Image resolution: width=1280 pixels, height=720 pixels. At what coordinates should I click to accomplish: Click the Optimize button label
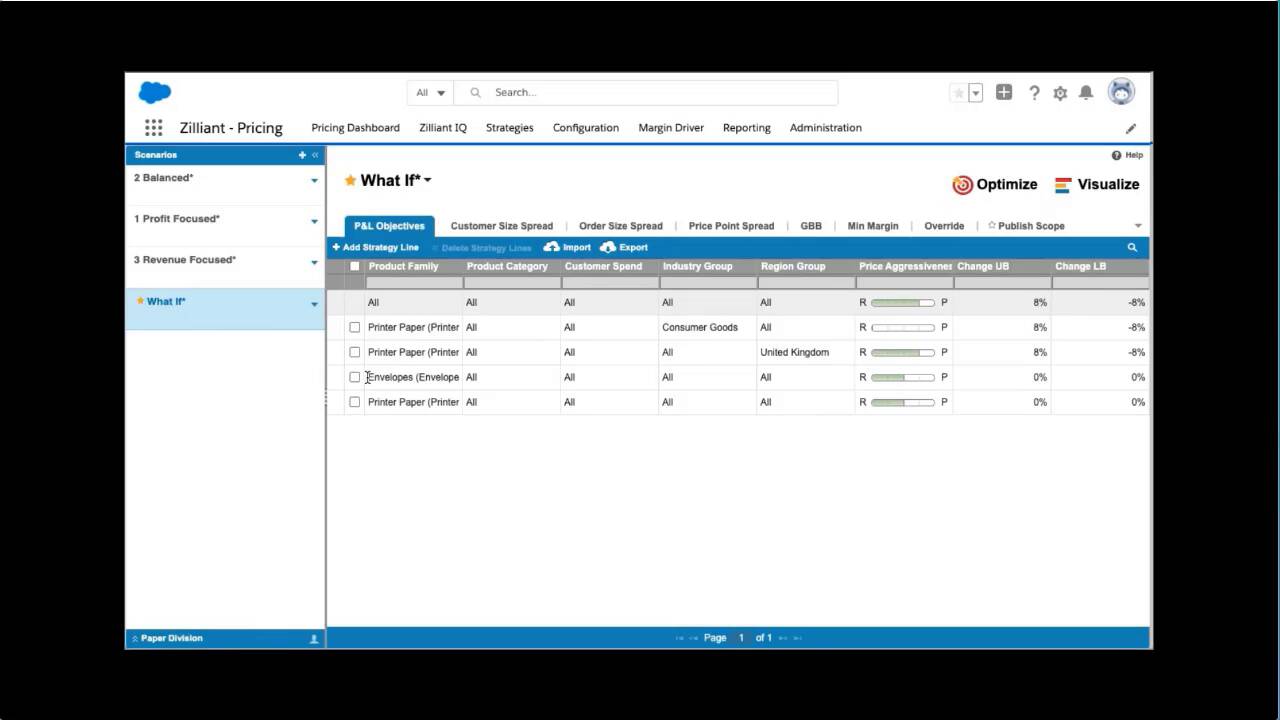click(x=1007, y=184)
